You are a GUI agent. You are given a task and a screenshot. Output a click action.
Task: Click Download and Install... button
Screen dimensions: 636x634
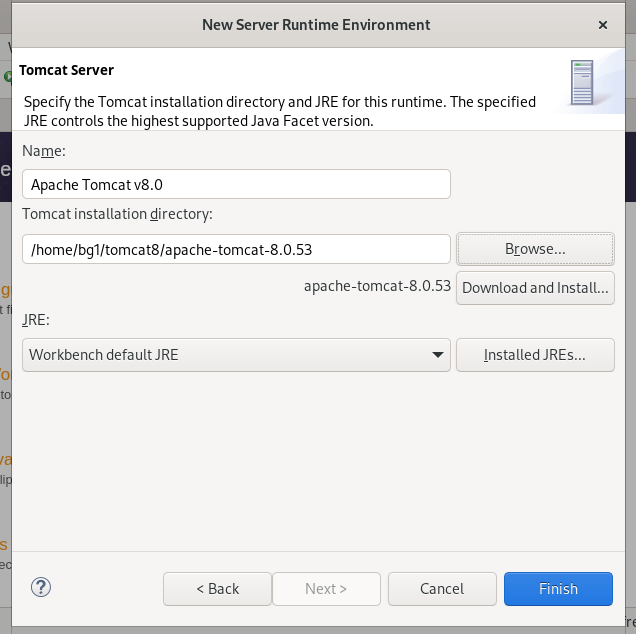click(x=535, y=288)
